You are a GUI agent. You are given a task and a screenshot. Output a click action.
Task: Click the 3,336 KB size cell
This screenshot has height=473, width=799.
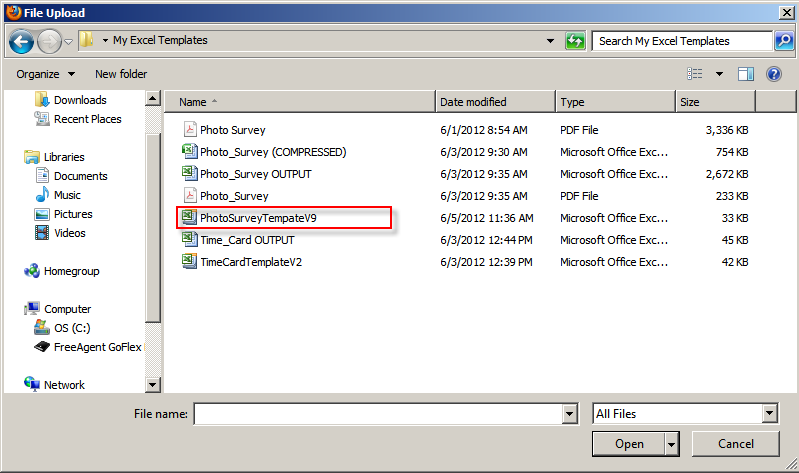727,130
